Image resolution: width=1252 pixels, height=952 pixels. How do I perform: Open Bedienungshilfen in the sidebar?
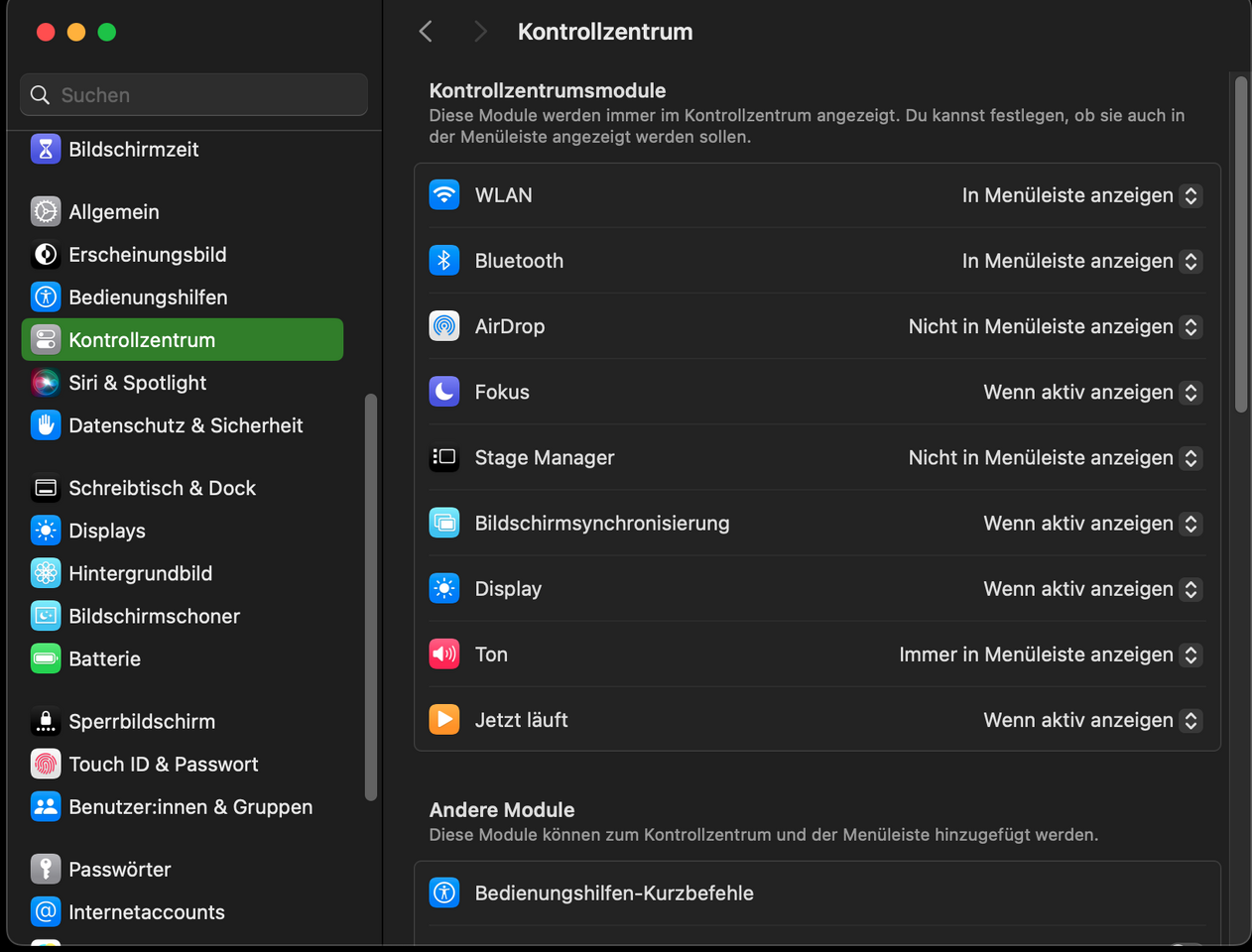point(183,297)
